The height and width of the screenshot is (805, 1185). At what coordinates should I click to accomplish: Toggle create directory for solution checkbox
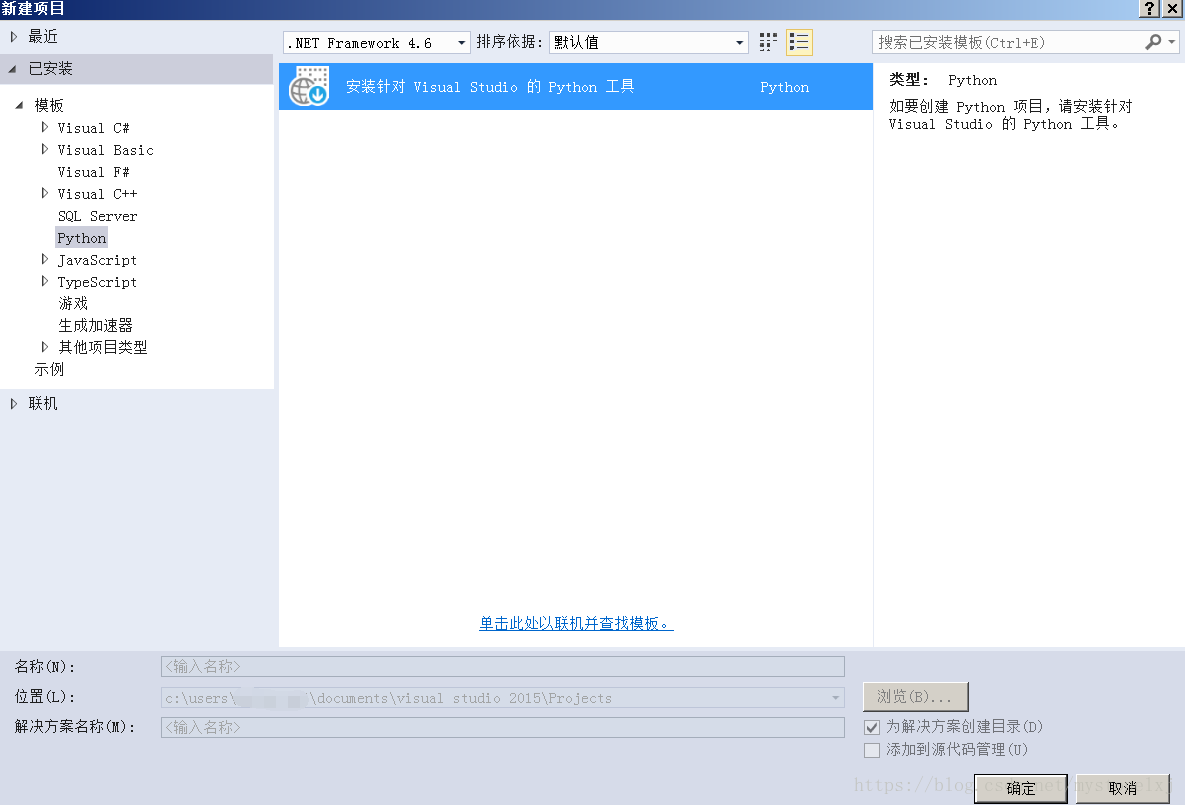[872, 727]
